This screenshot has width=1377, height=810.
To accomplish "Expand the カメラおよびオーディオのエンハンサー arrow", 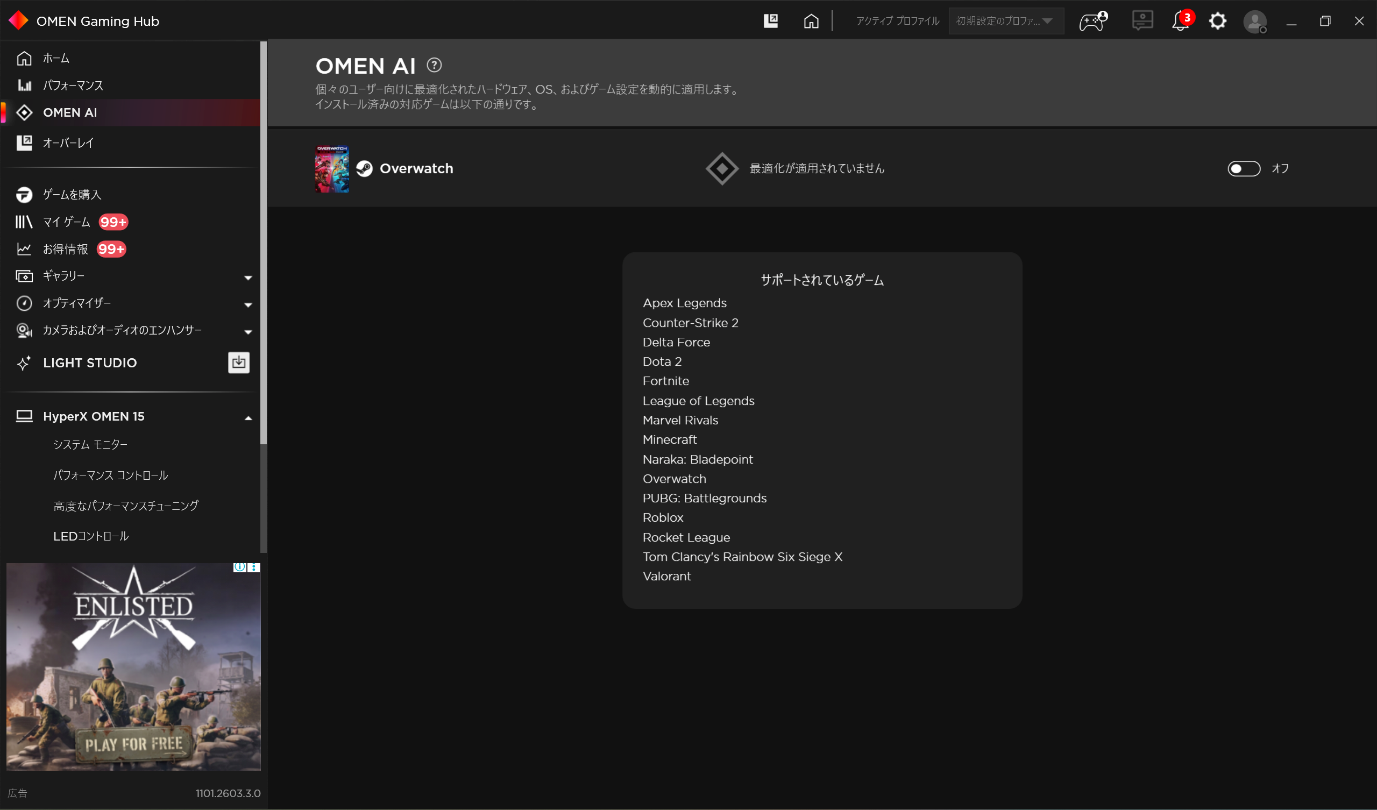I will pyautogui.click(x=248, y=331).
